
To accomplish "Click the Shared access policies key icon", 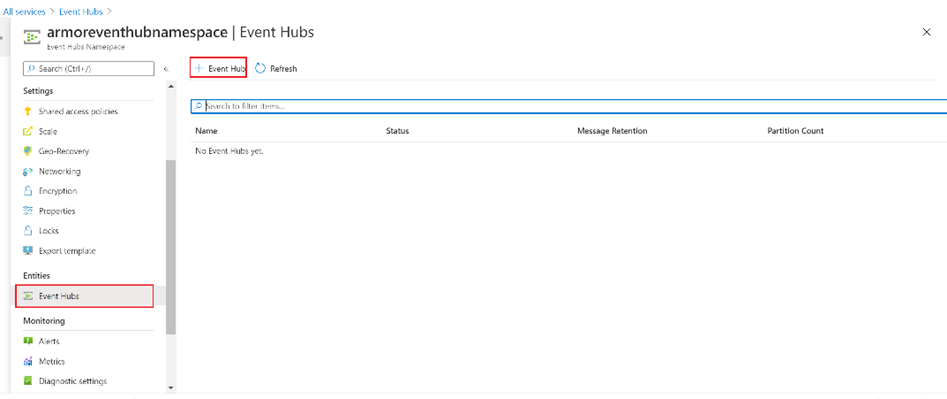I will pos(27,111).
